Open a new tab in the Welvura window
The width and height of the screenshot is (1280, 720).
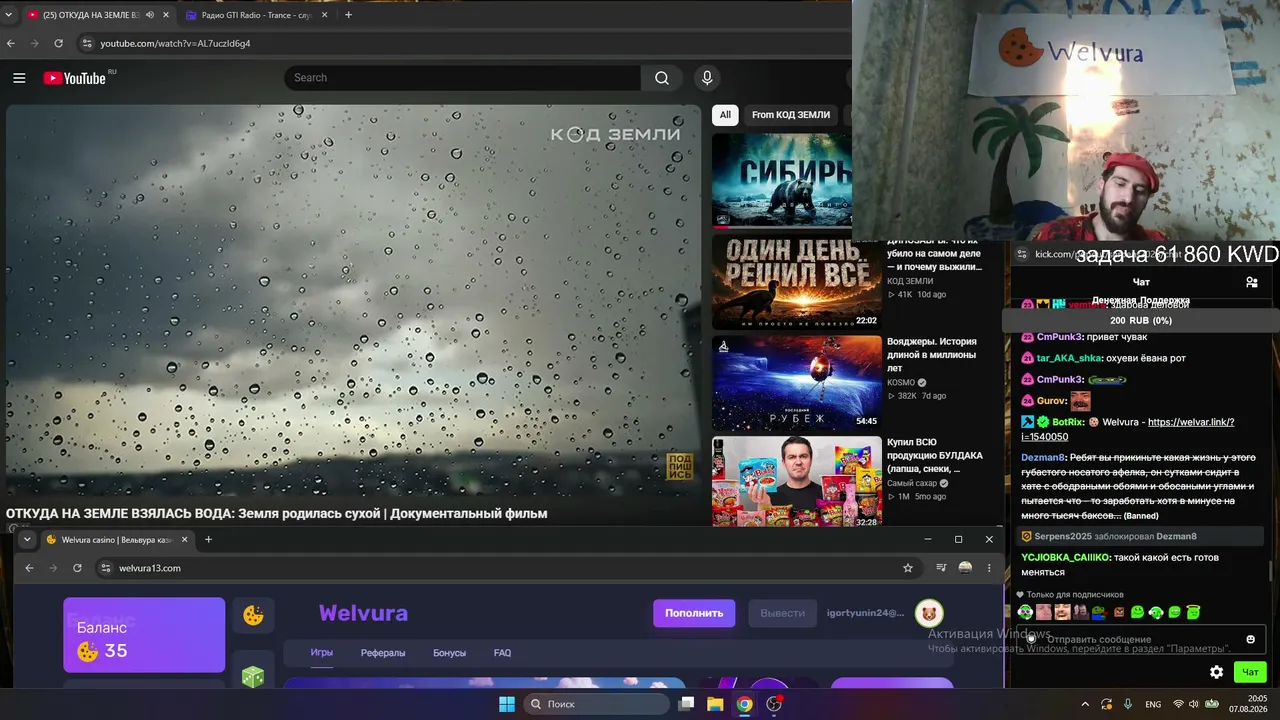(208, 539)
